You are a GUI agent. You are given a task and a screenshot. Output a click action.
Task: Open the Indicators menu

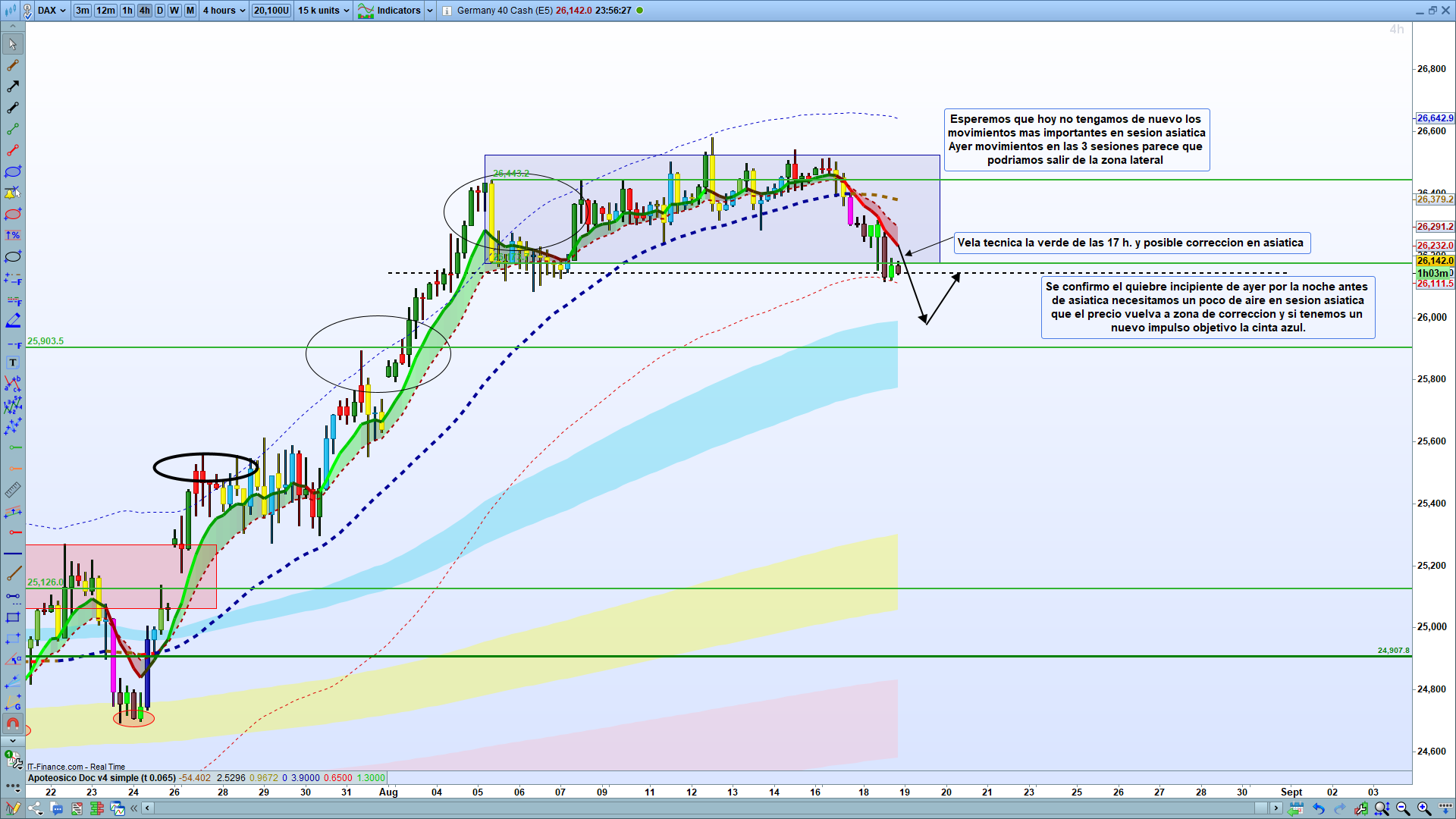coord(389,11)
